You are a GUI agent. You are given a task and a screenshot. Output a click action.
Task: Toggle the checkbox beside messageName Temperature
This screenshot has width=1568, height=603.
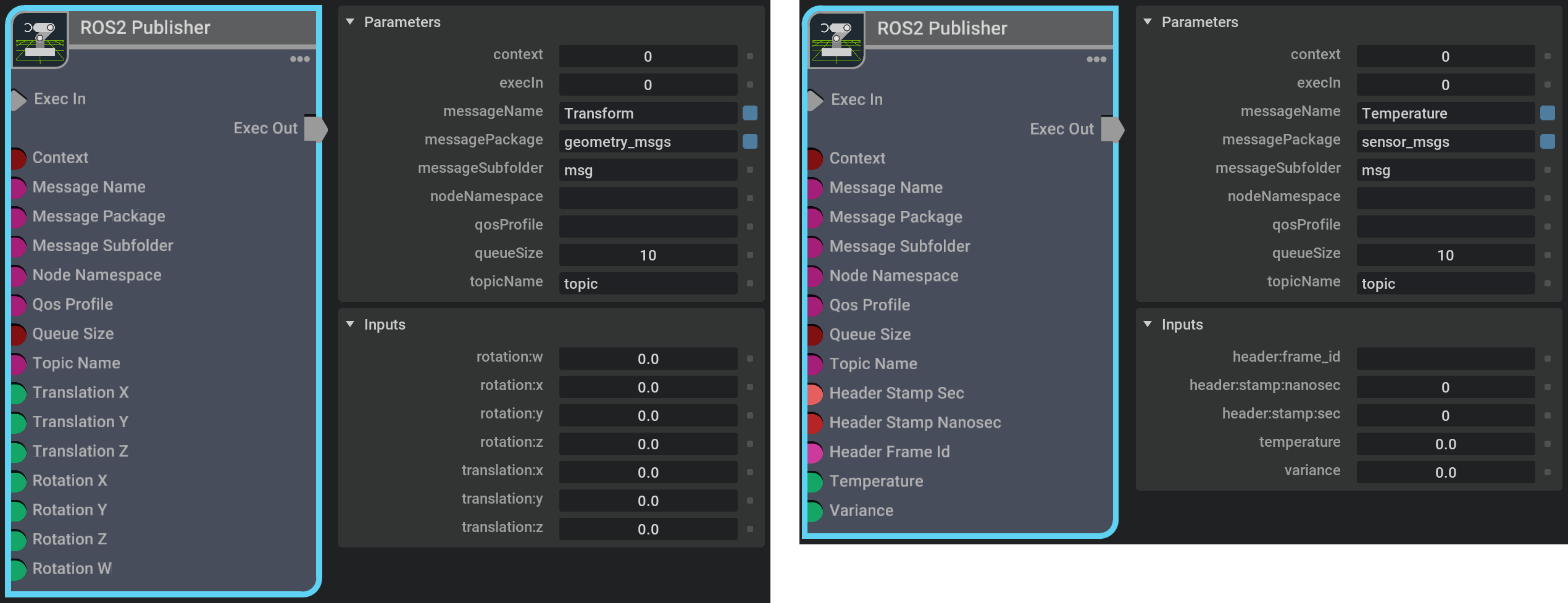1548,113
